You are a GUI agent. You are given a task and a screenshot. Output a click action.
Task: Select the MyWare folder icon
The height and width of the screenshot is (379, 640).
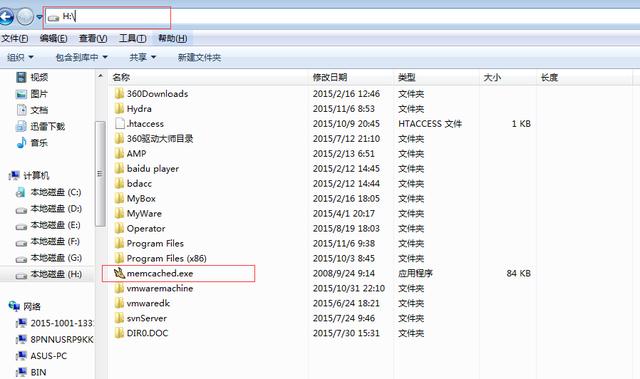click(x=119, y=213)
